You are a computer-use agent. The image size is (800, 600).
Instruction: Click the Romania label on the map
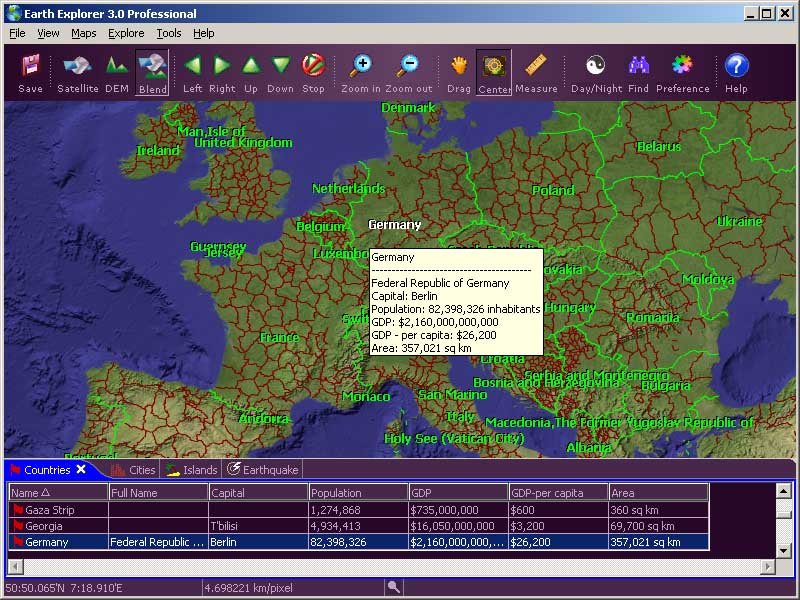653,317
